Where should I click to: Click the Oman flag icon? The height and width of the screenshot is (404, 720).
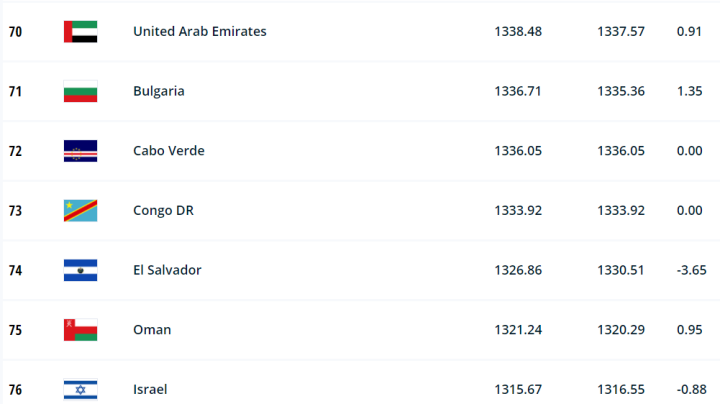[x=80, y=330]
